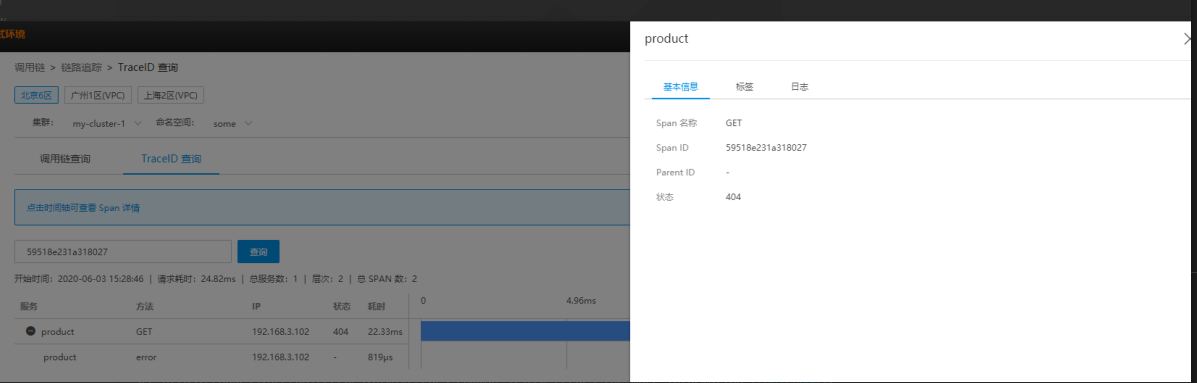Switch to the 标签 tab
Image resolution: width=1197 pixels, height=383 pixels.
[x=744, y=87]
